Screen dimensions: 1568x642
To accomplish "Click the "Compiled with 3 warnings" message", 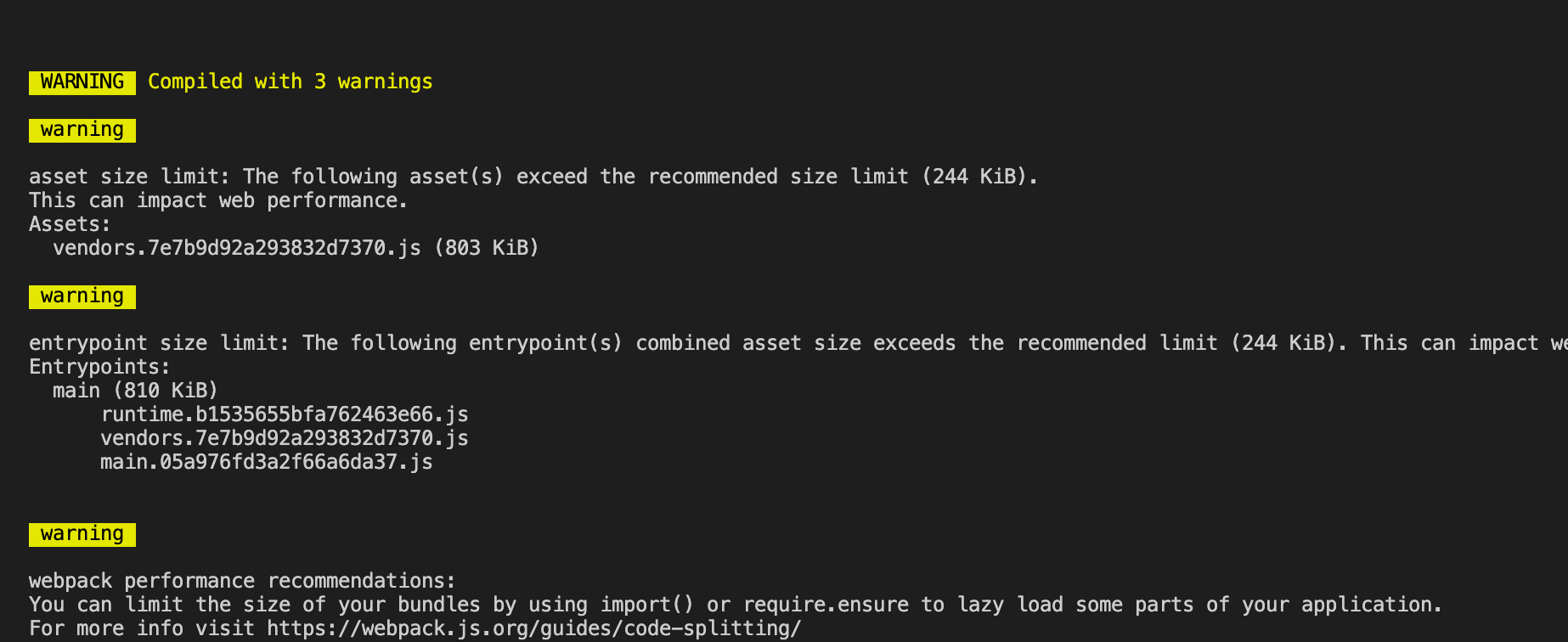I will pos(290,82).
